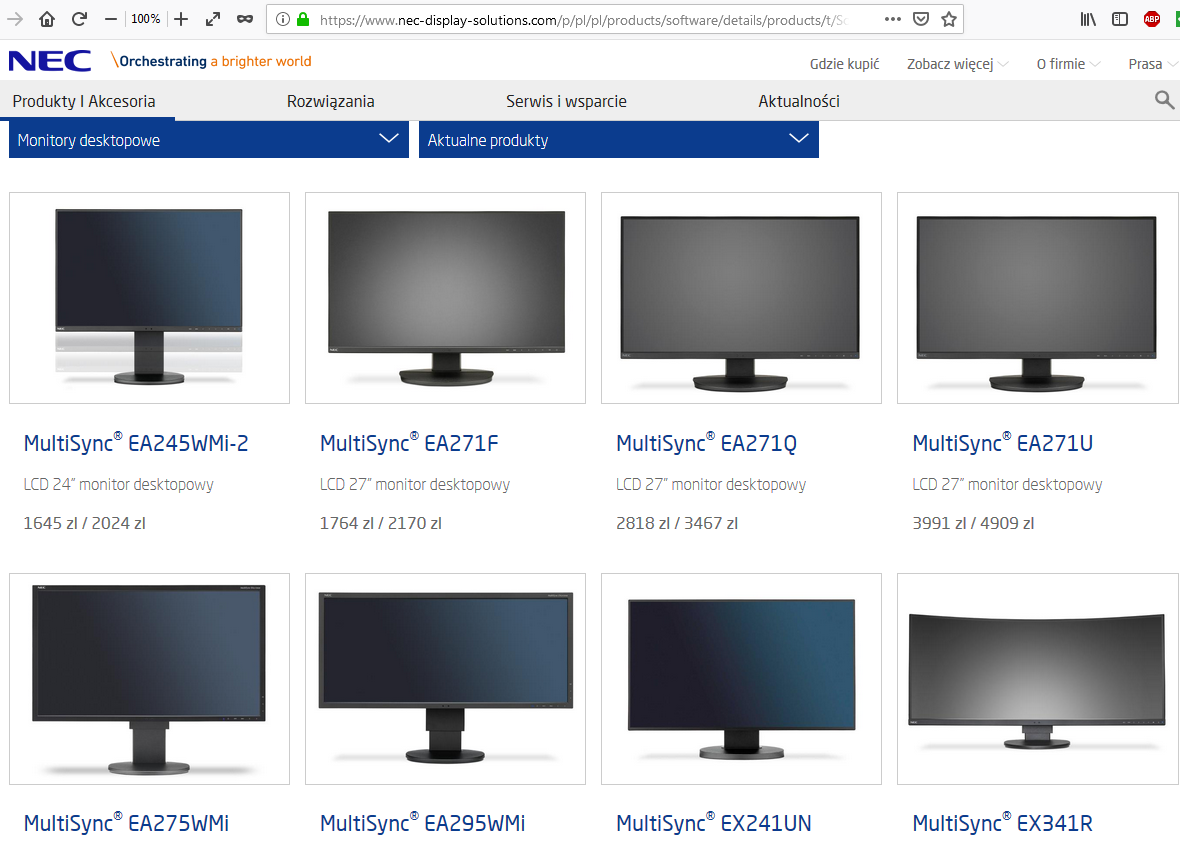Click the EX341R curved monitor thumbnail
The height and width of the screenshot is (855, 1180).
(x=1037, y=678)
